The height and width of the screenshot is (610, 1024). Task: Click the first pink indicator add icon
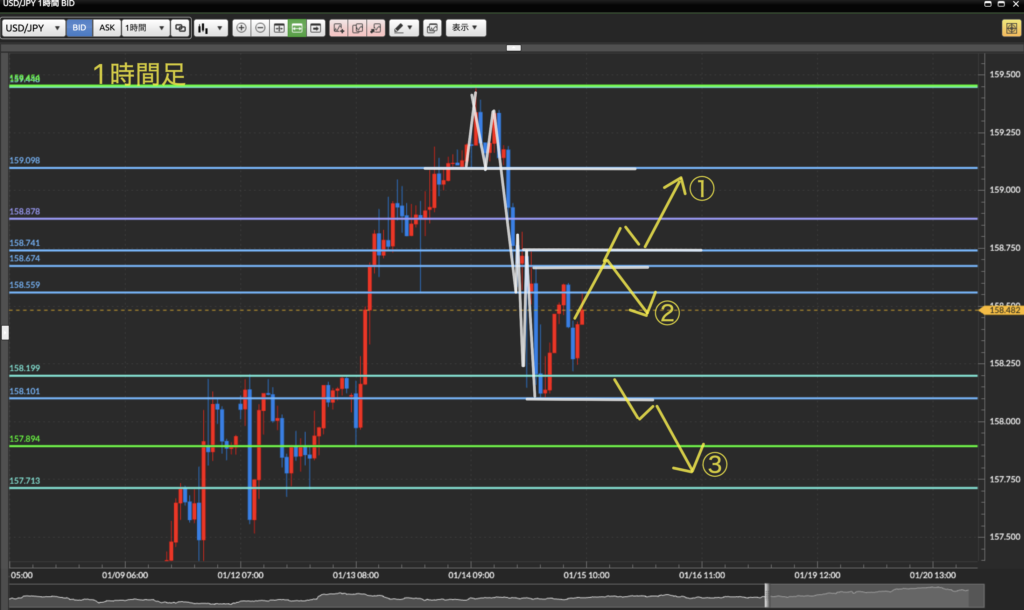coord(339,28)
